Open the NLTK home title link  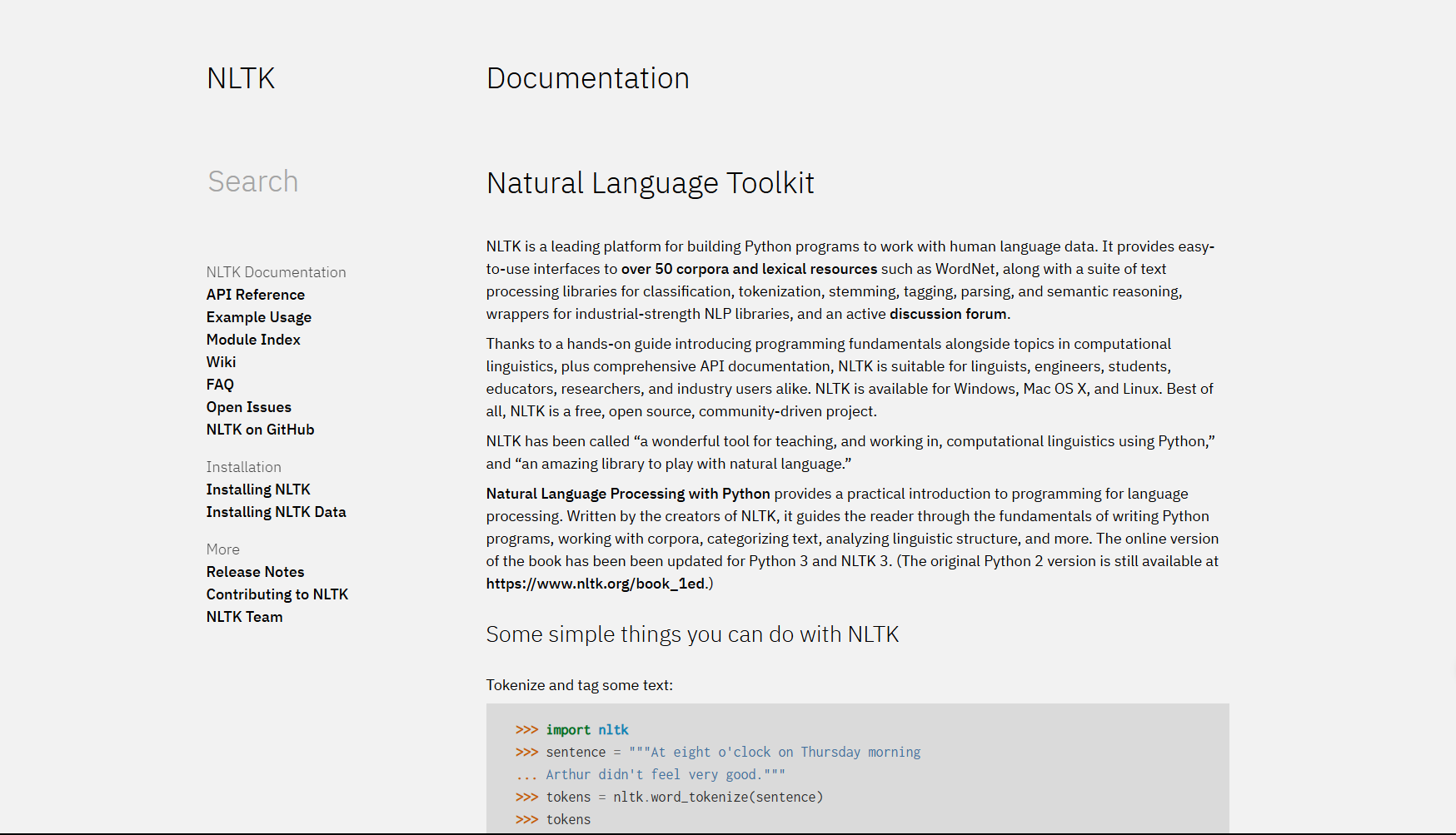(241, 78)
